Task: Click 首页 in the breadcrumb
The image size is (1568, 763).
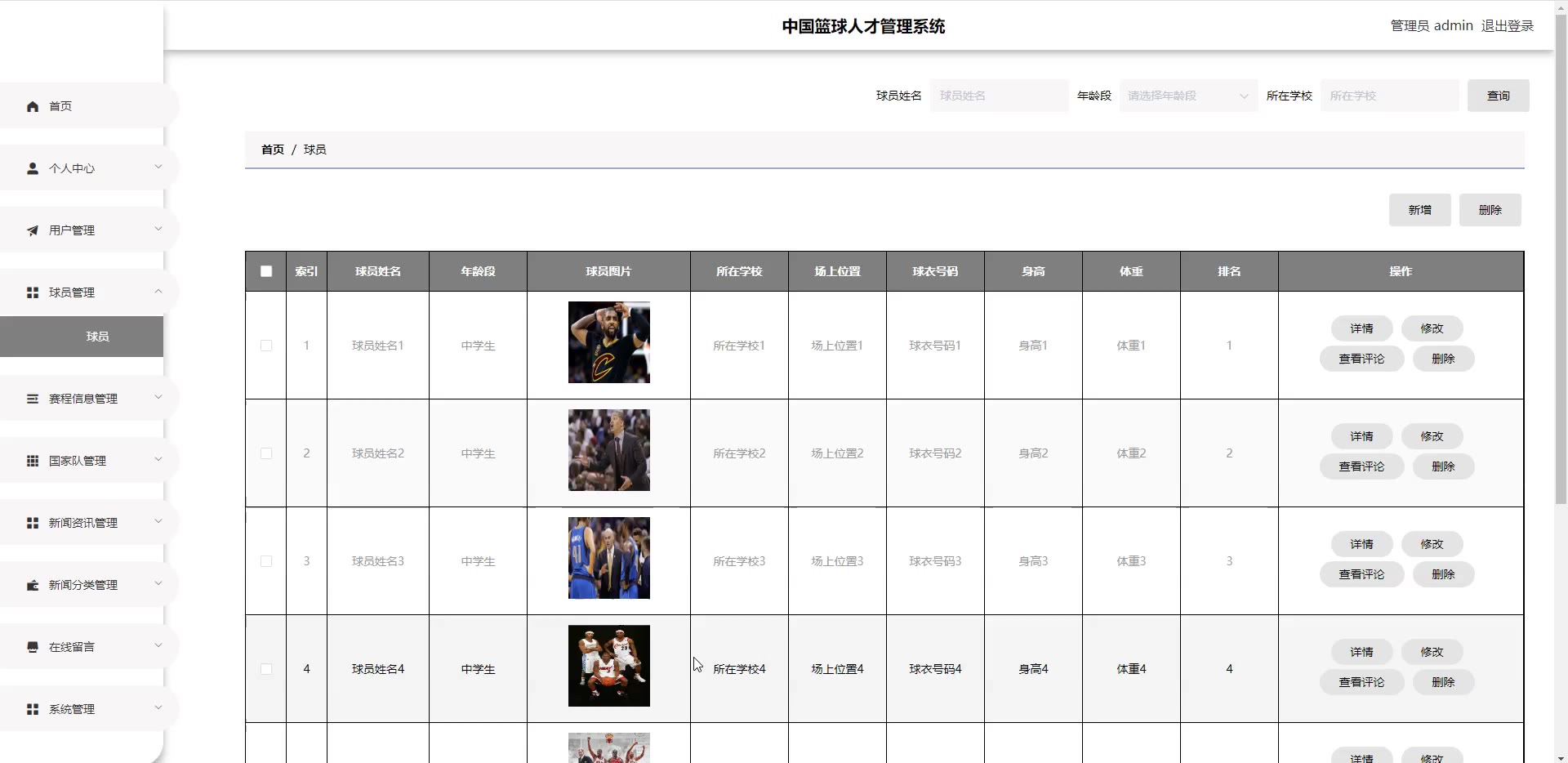Action: point(273,149)
